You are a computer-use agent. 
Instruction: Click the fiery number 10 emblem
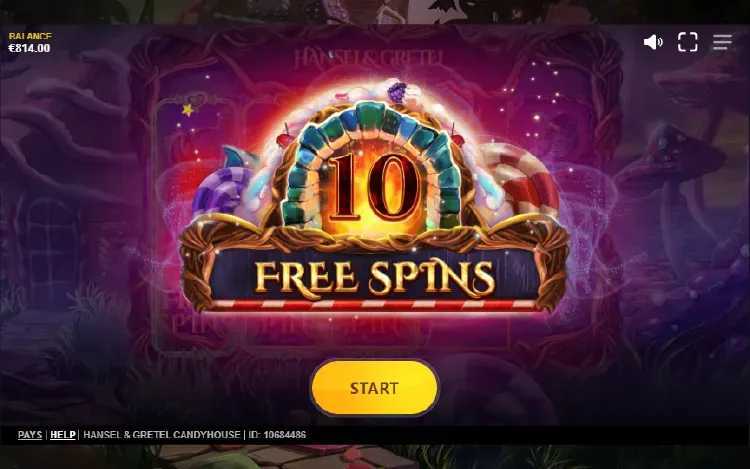(374, 188)
